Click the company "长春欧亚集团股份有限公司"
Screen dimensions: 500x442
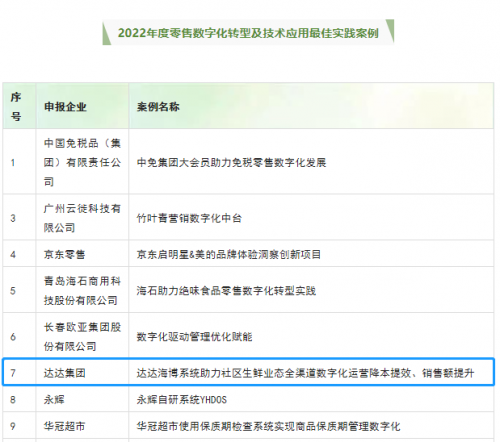(82, 337)
